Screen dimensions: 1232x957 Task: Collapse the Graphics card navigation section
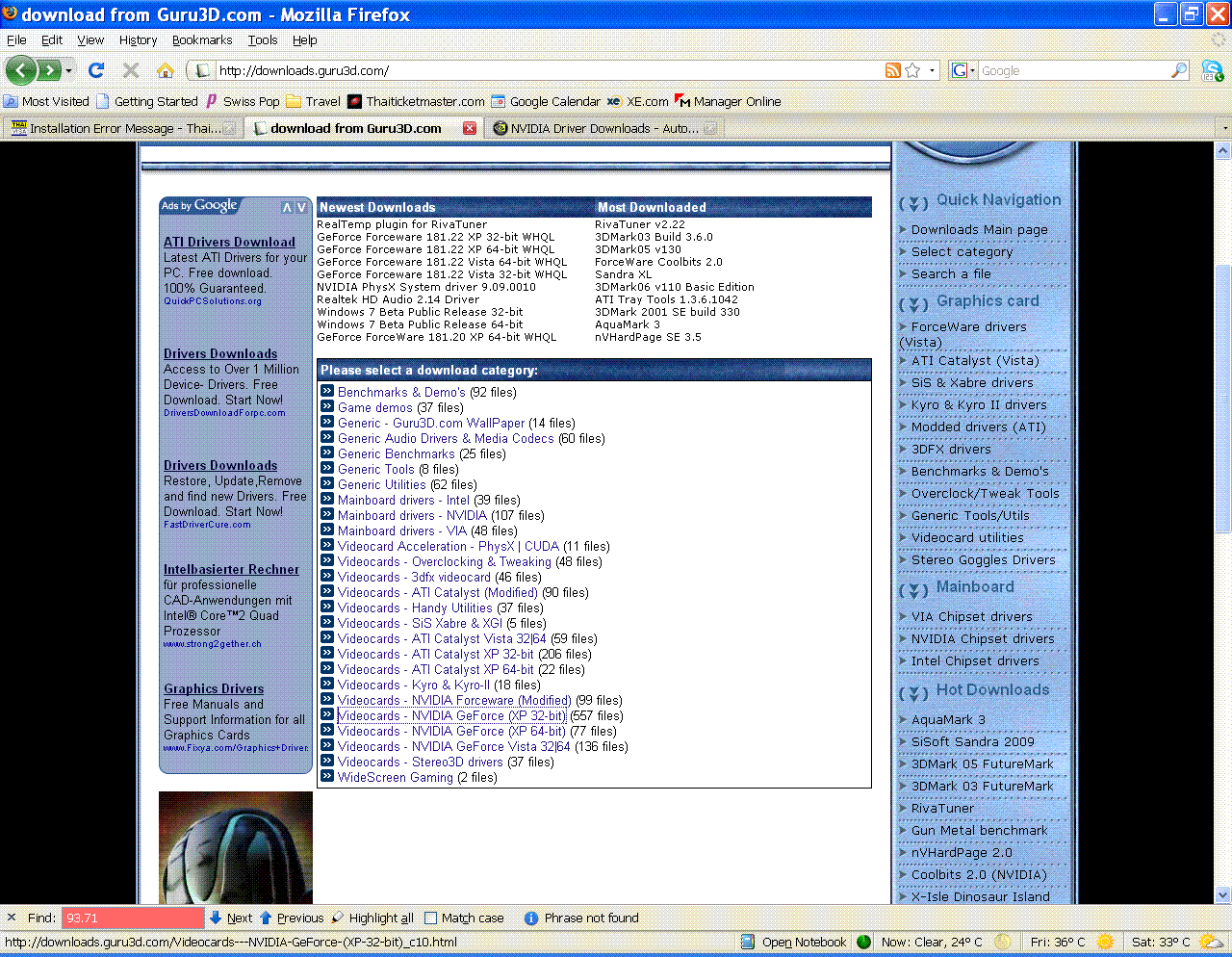(x=913, y=304)
